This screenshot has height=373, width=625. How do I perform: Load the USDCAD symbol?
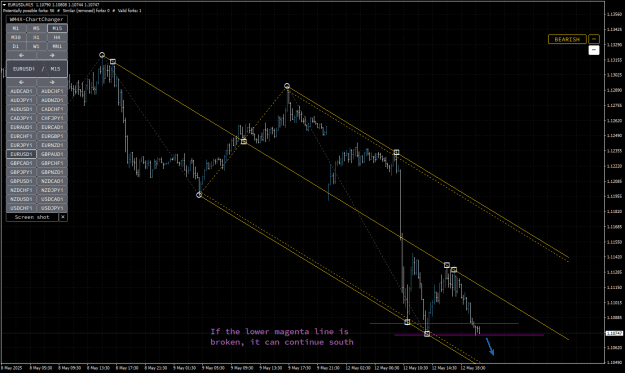(52, 199)
